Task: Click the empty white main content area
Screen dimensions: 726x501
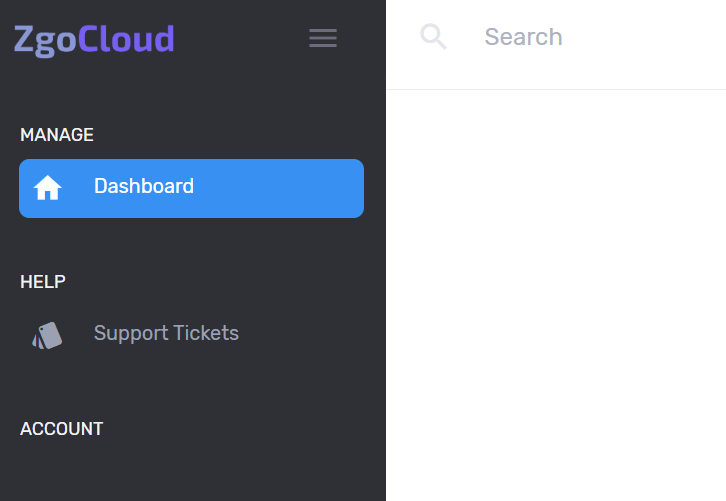Action: (x=556, y=295)
